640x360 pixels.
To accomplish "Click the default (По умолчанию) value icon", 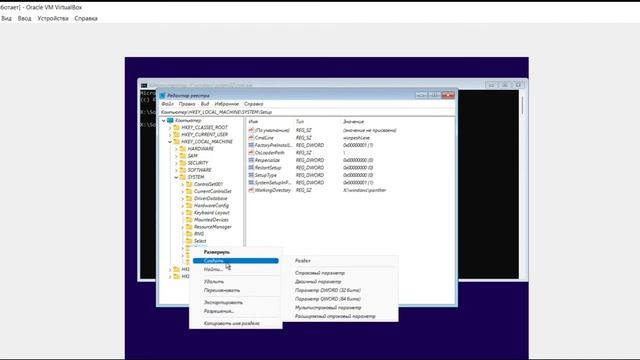I will [251, 130].
